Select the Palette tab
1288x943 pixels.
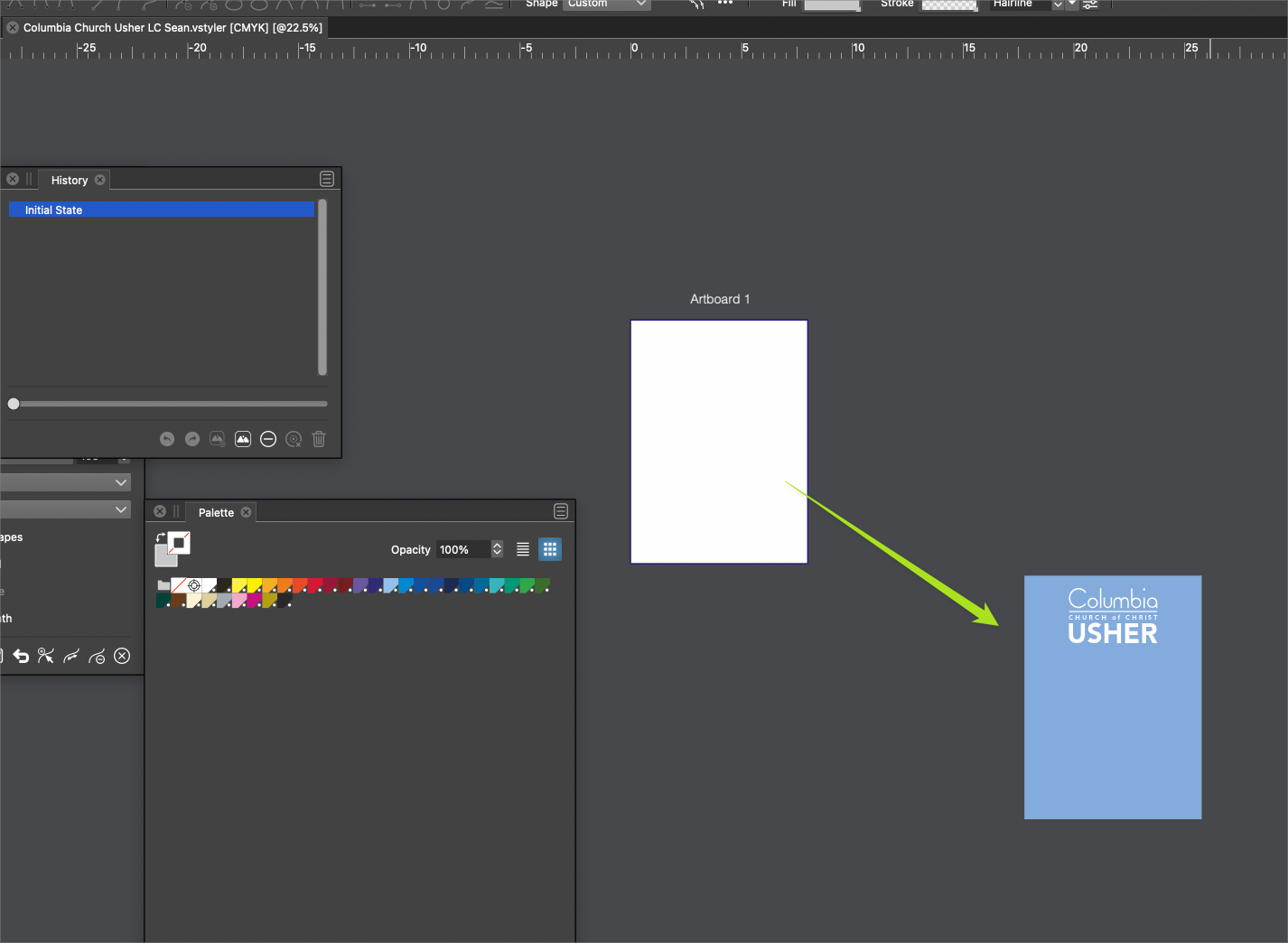click(216, 513)
